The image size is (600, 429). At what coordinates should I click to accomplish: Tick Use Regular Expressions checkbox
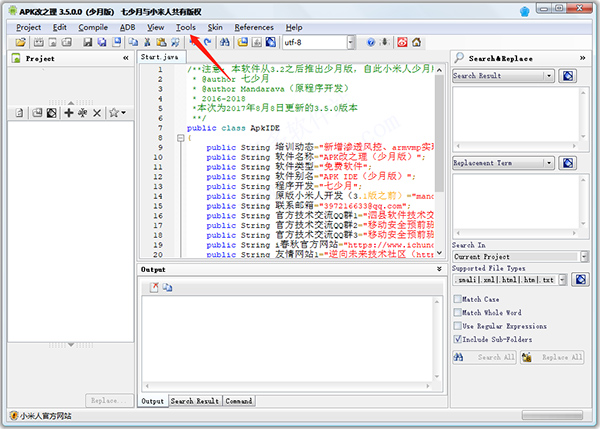457,326
